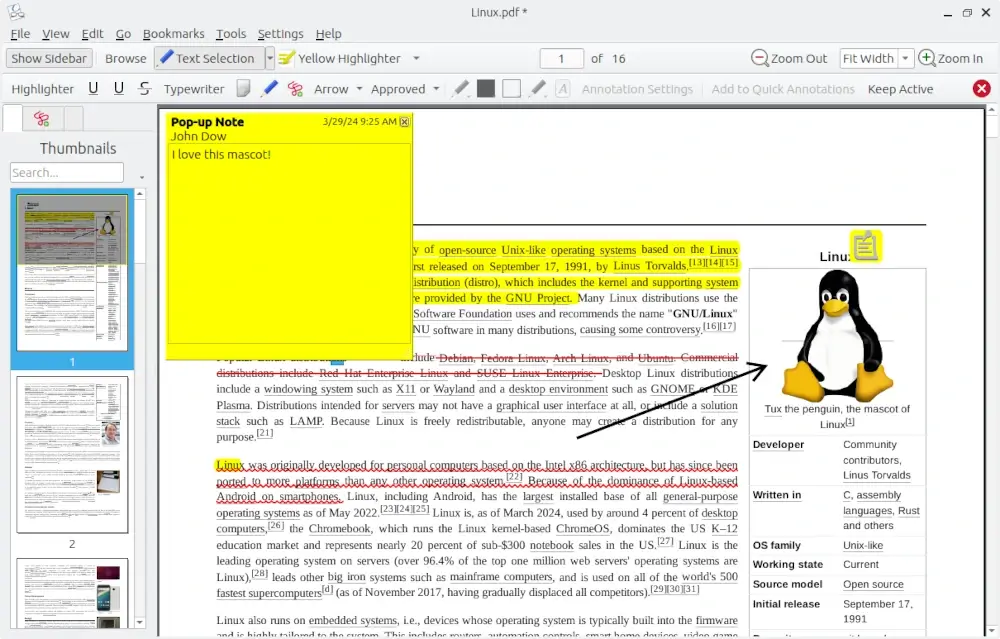The image size is (1000, 639).
Task: Follow the 'Rust' link in infobox
Action: [x=909, y=511]
